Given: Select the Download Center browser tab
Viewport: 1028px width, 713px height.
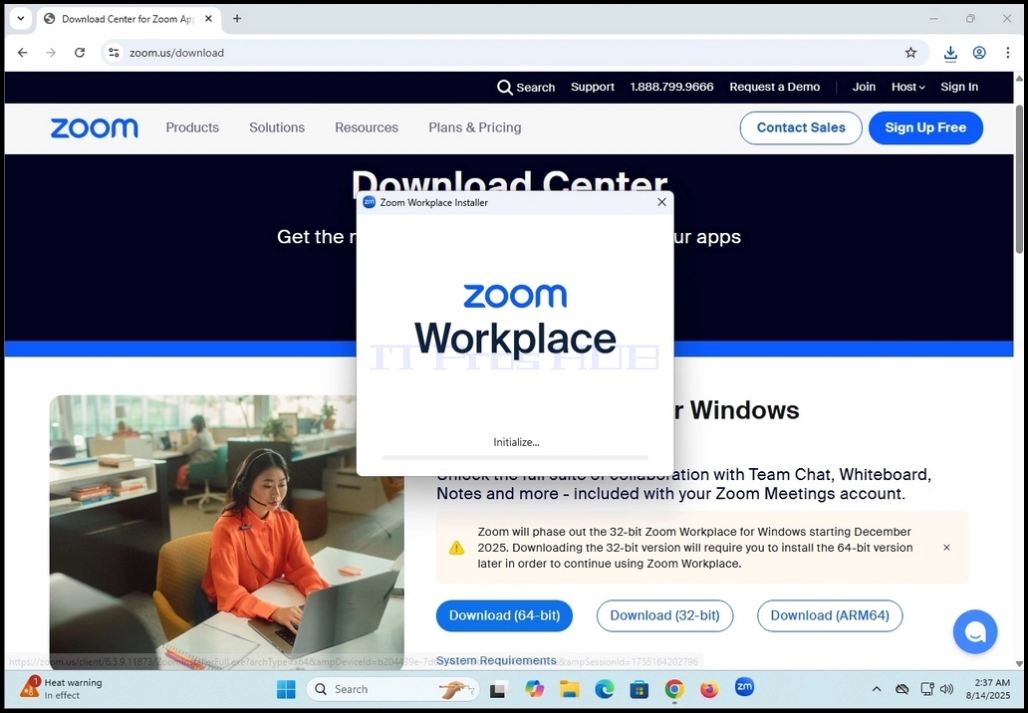Looking at the screenshot, I should pyautogui.click(x=128, y=19).
